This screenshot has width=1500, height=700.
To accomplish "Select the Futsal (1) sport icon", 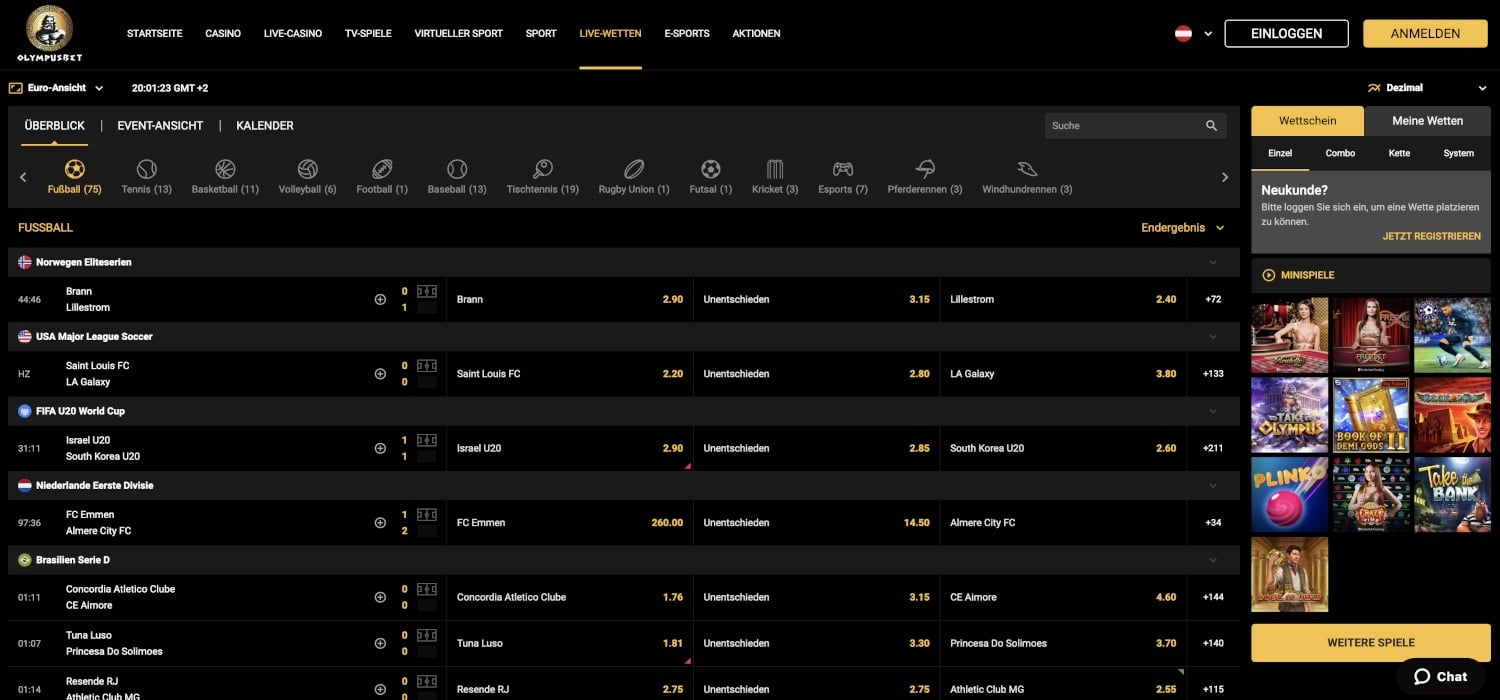I will pyautogui.click(x=710, y=169).
